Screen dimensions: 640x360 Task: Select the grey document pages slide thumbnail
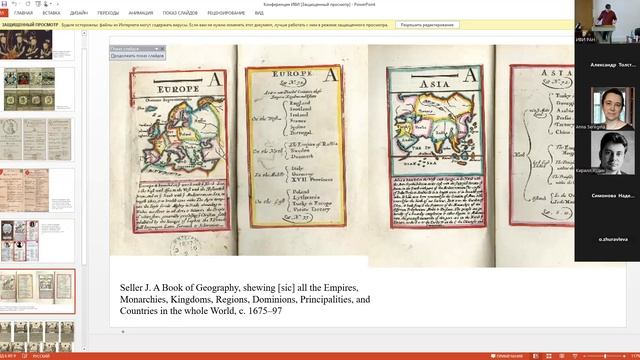point(36,139)
